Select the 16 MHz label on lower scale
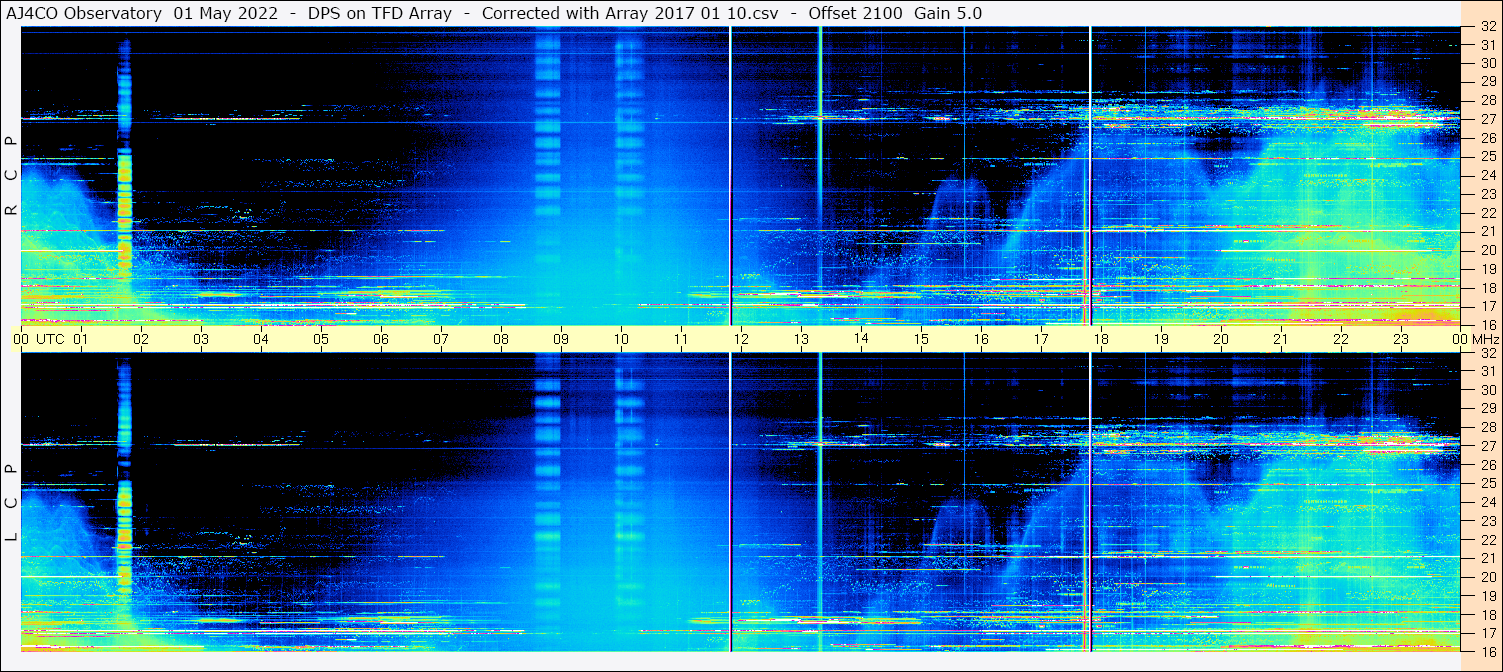Screen dimensions: 1503x672 (x=1487, y=651)
